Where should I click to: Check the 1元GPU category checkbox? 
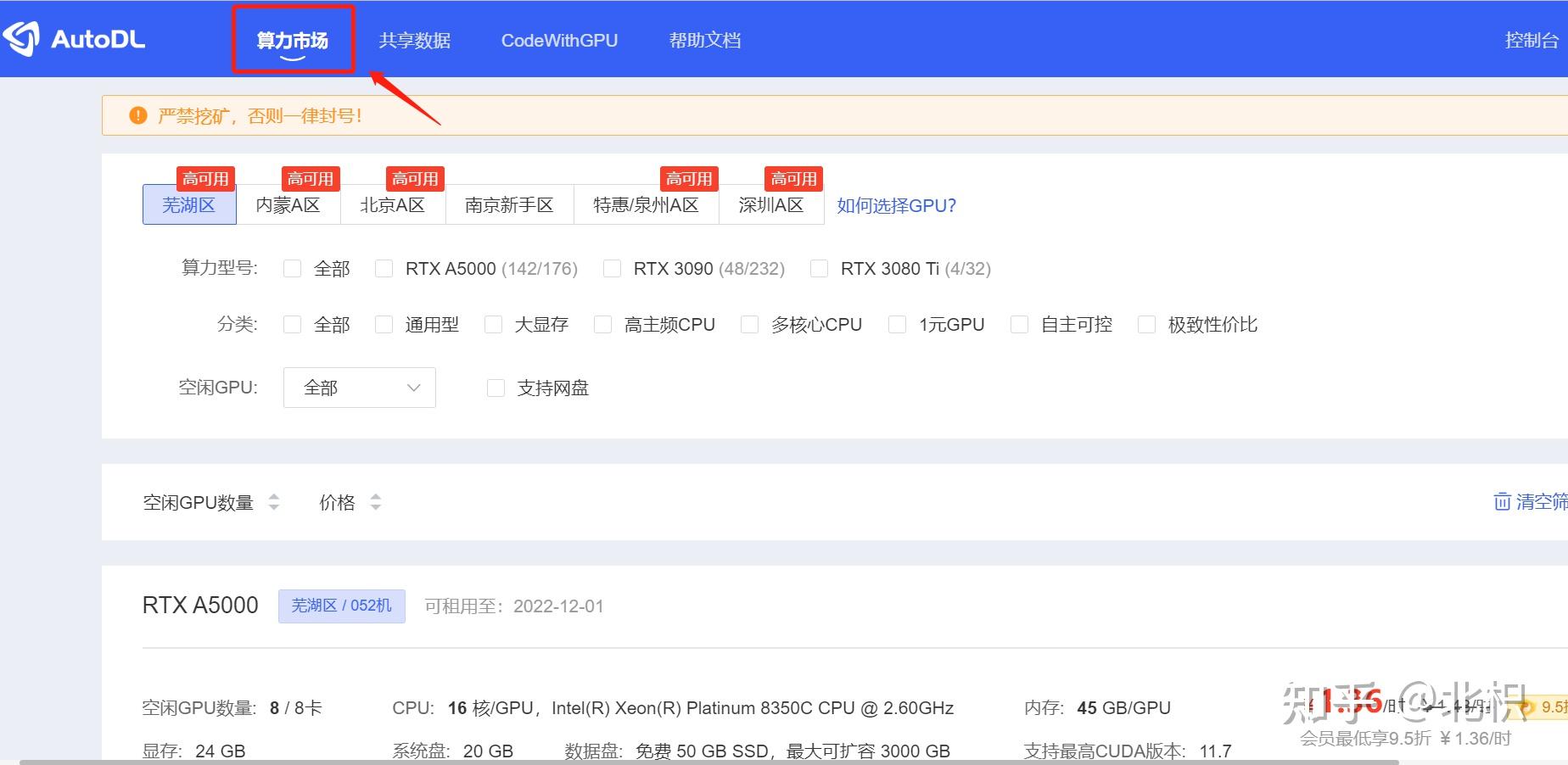pos(897,324)
